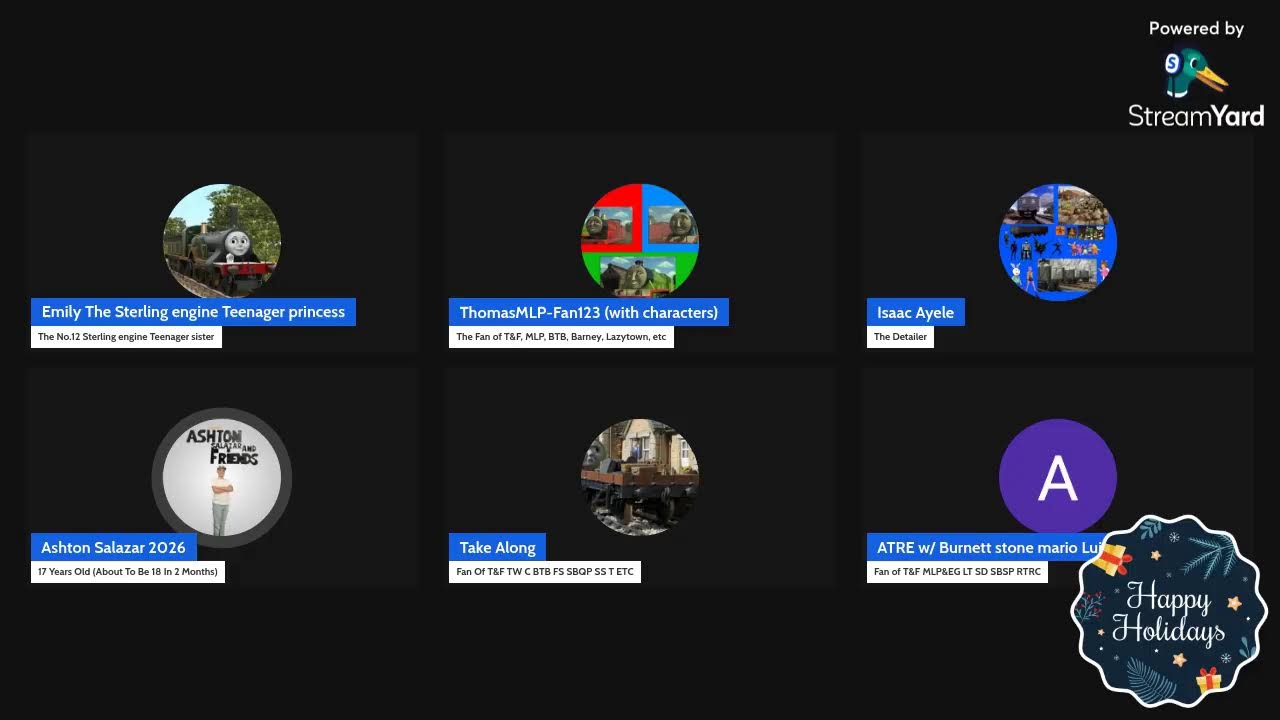This screenshot has width=1280, height=720.
Task: Select the Ashton Salazar 2026 name banner
Action: [x=113, y=547]
